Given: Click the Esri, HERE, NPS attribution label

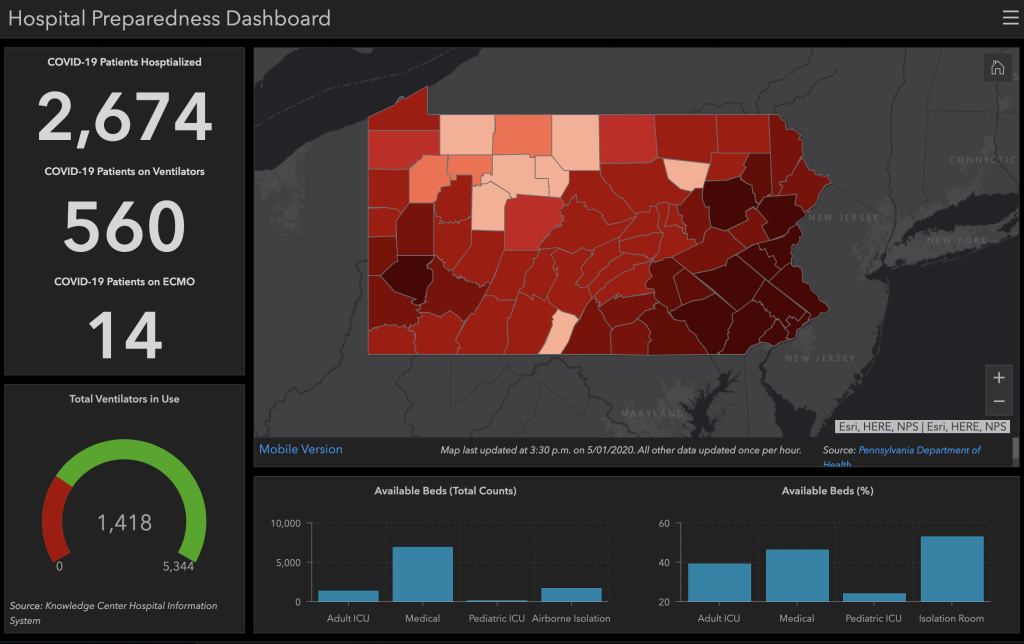Looking at the screenshot, I should (922, 427).
